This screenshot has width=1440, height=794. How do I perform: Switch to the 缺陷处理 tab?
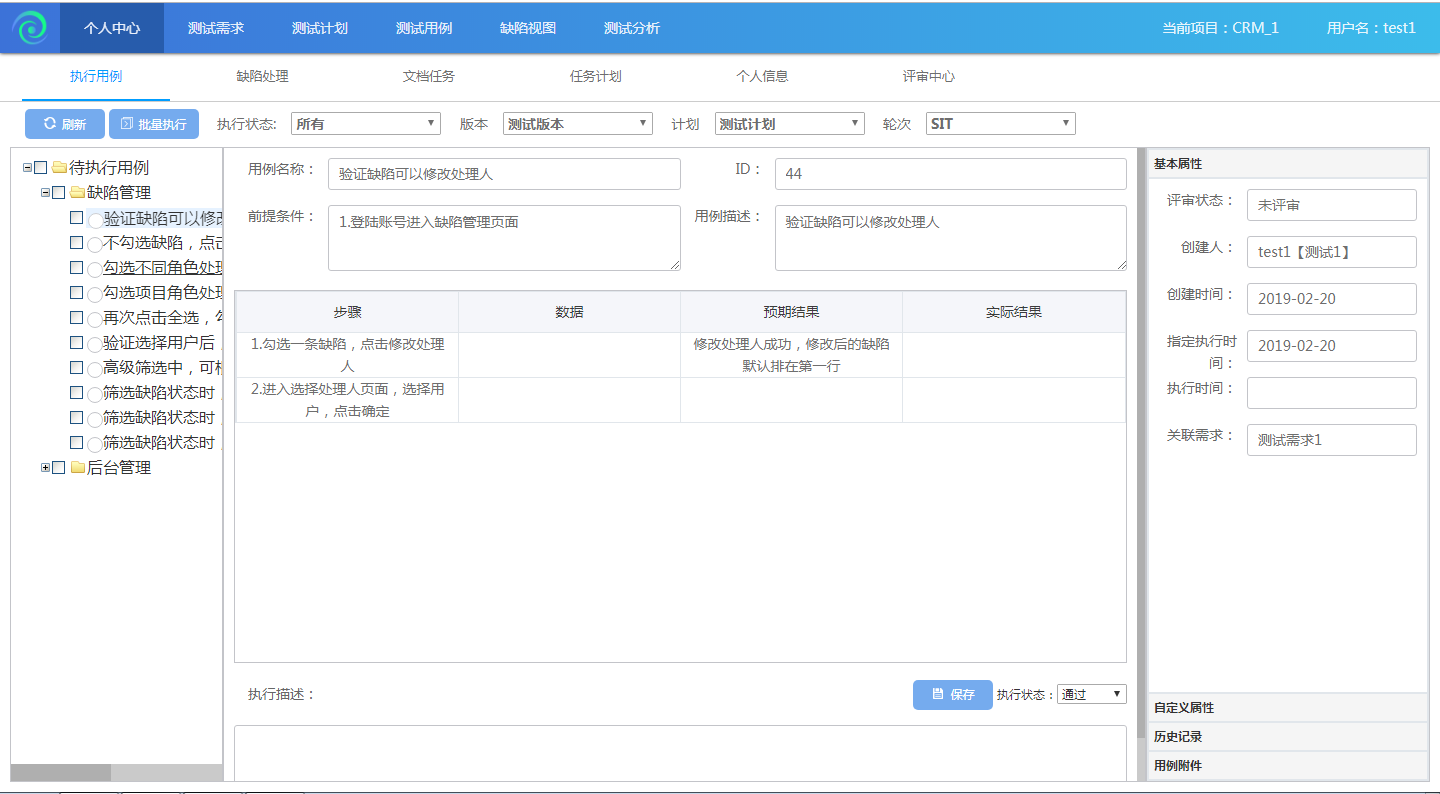[262, 76]
